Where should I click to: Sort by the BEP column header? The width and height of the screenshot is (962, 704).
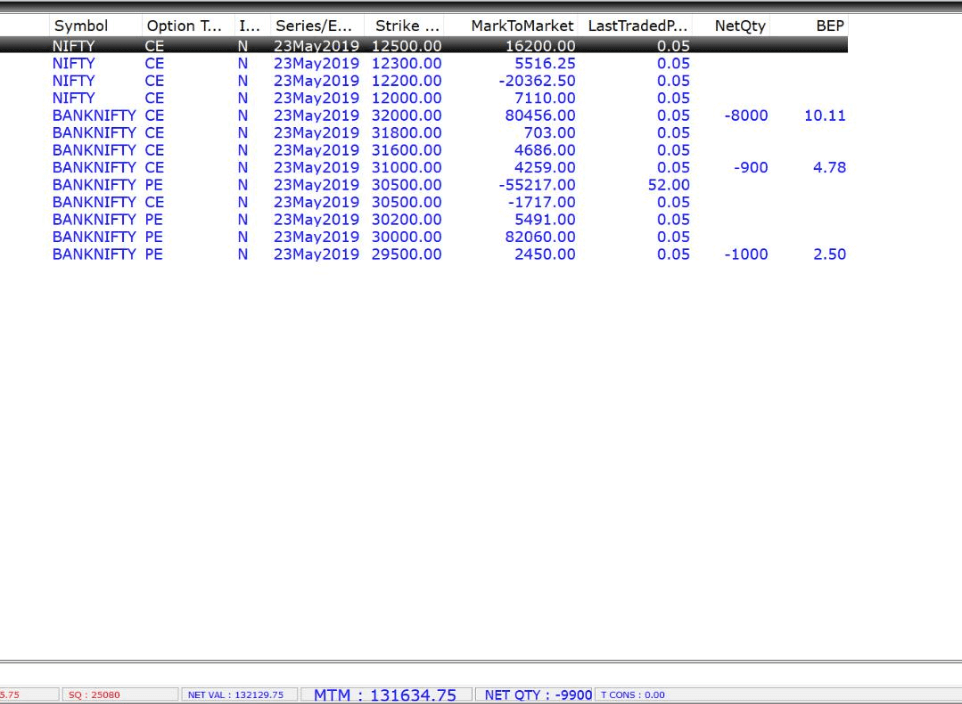(x=809, y=26)
